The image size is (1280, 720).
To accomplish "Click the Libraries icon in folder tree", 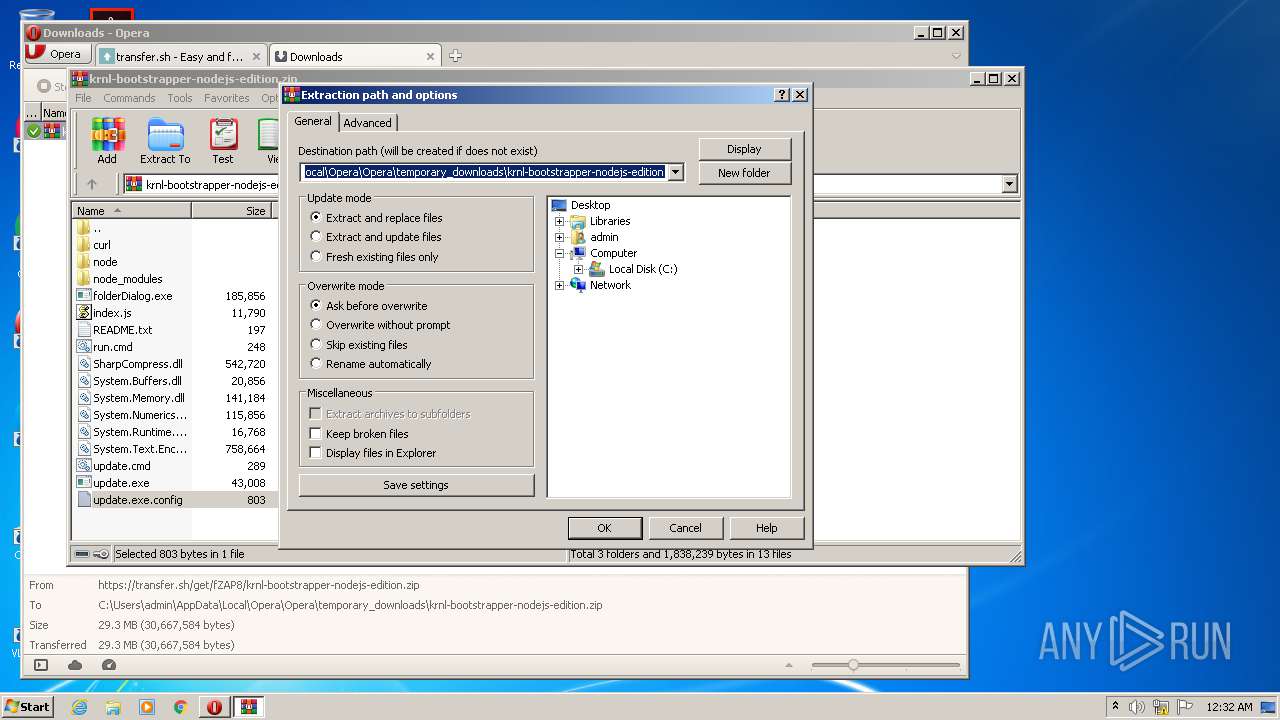I will [x=578, y=221].
